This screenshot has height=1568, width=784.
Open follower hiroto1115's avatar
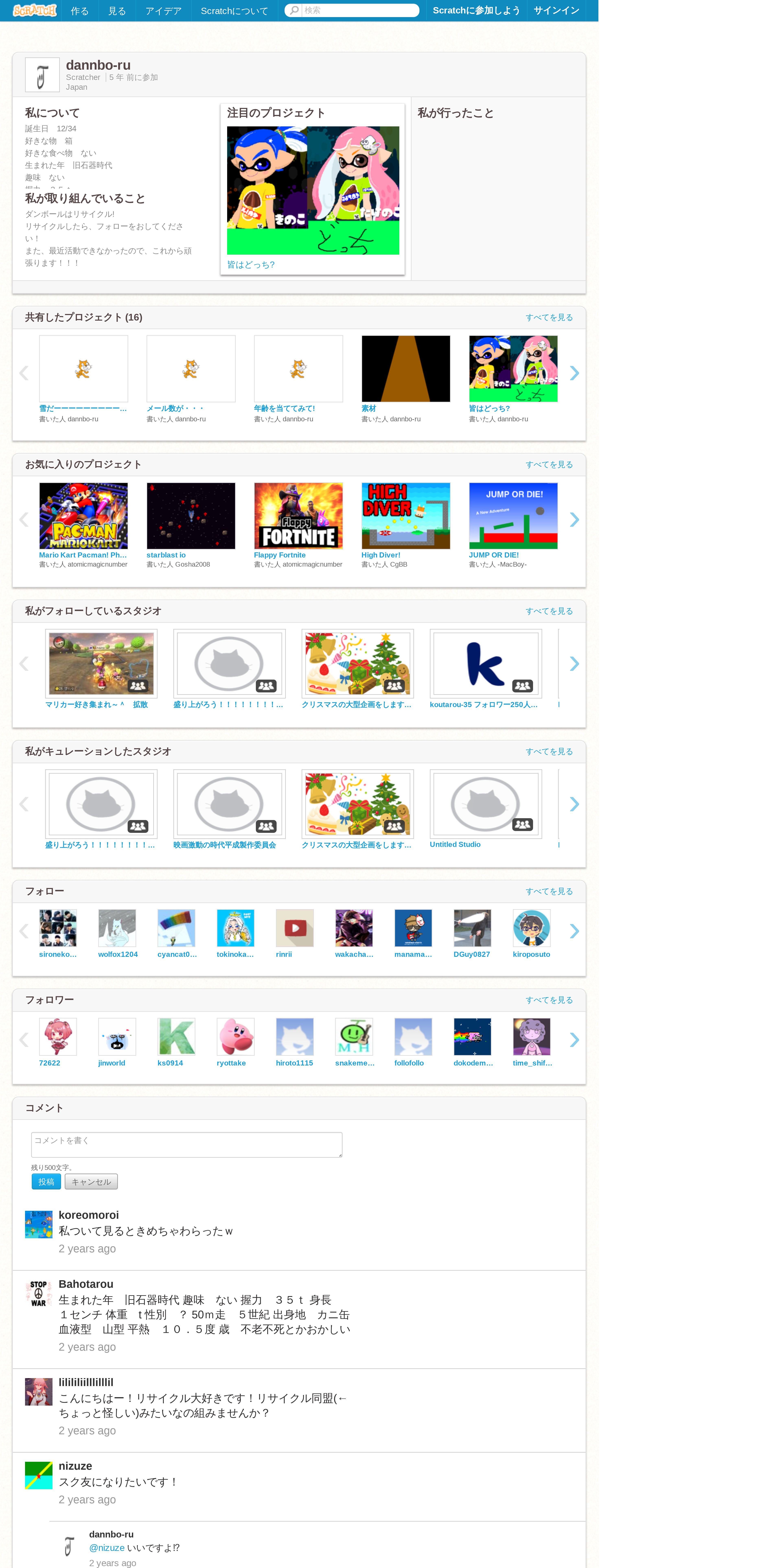tap(295, 1037)
